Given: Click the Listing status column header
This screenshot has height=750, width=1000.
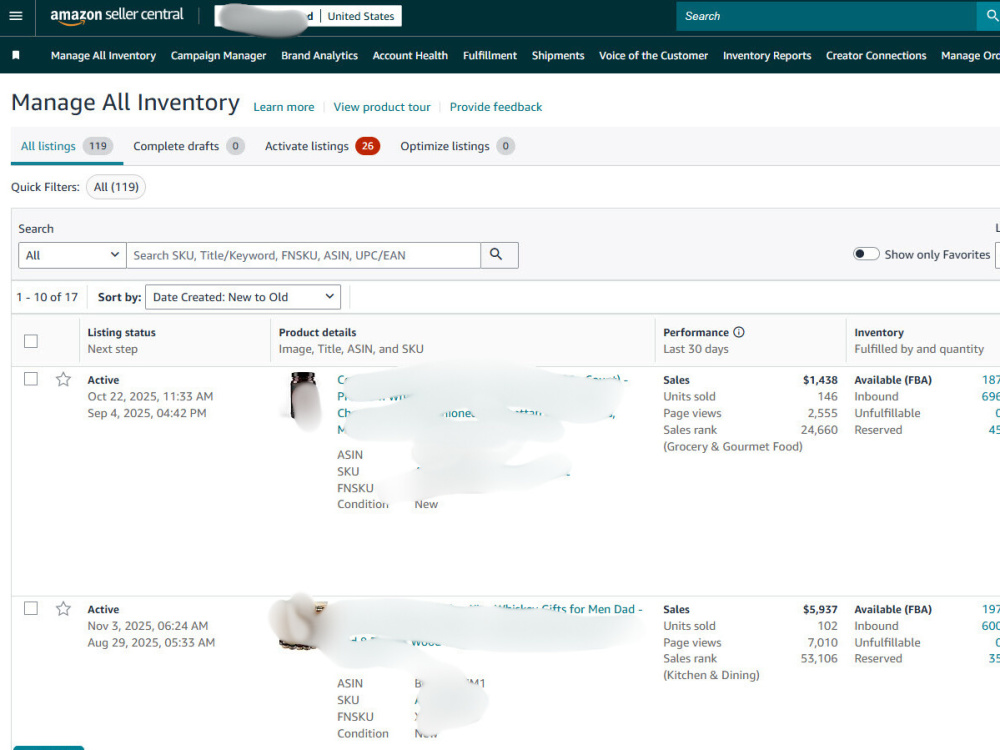Looking at the screenshot, I should [121, 332].
